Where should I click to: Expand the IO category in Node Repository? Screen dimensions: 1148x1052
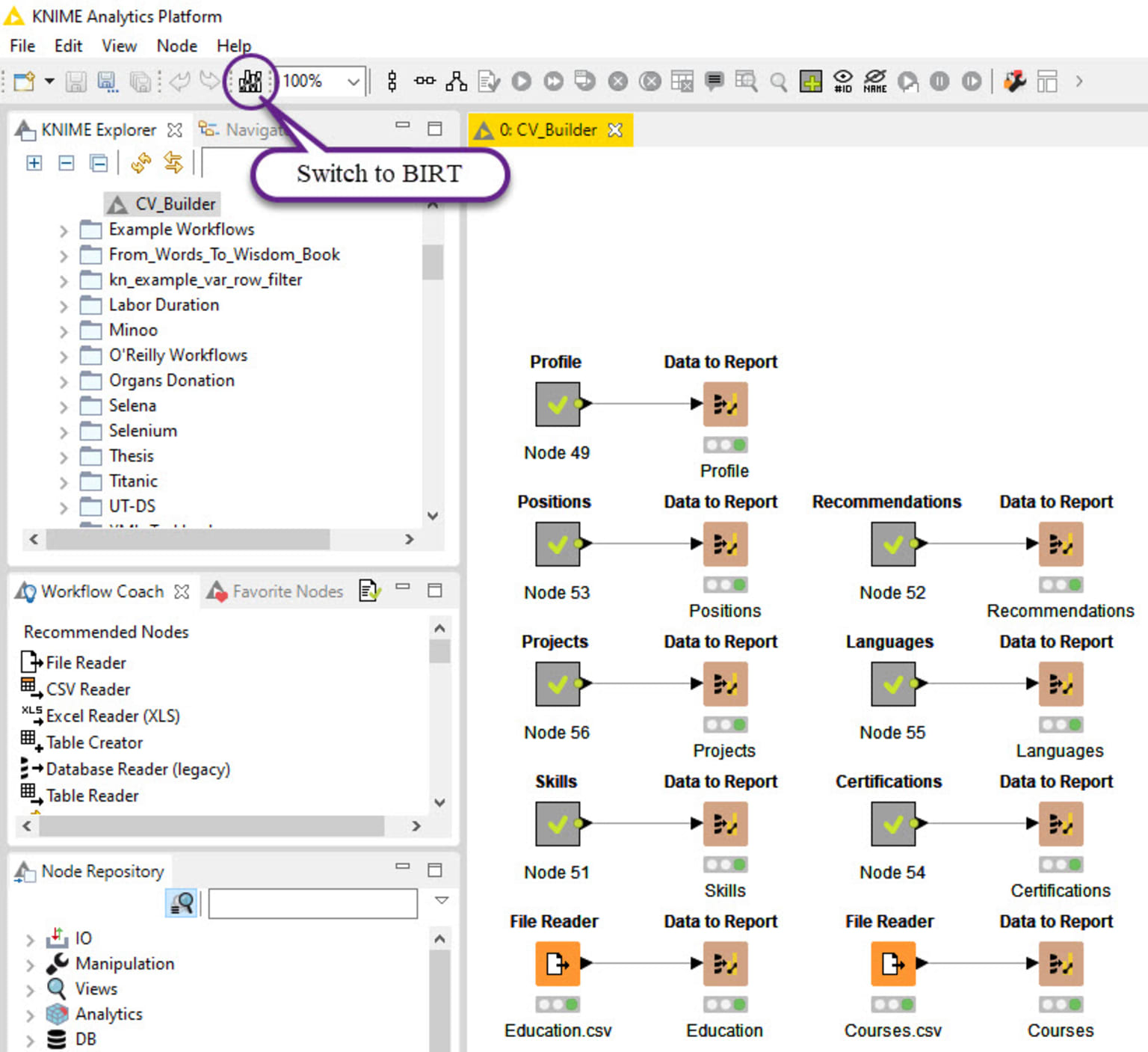click(30, 940)
